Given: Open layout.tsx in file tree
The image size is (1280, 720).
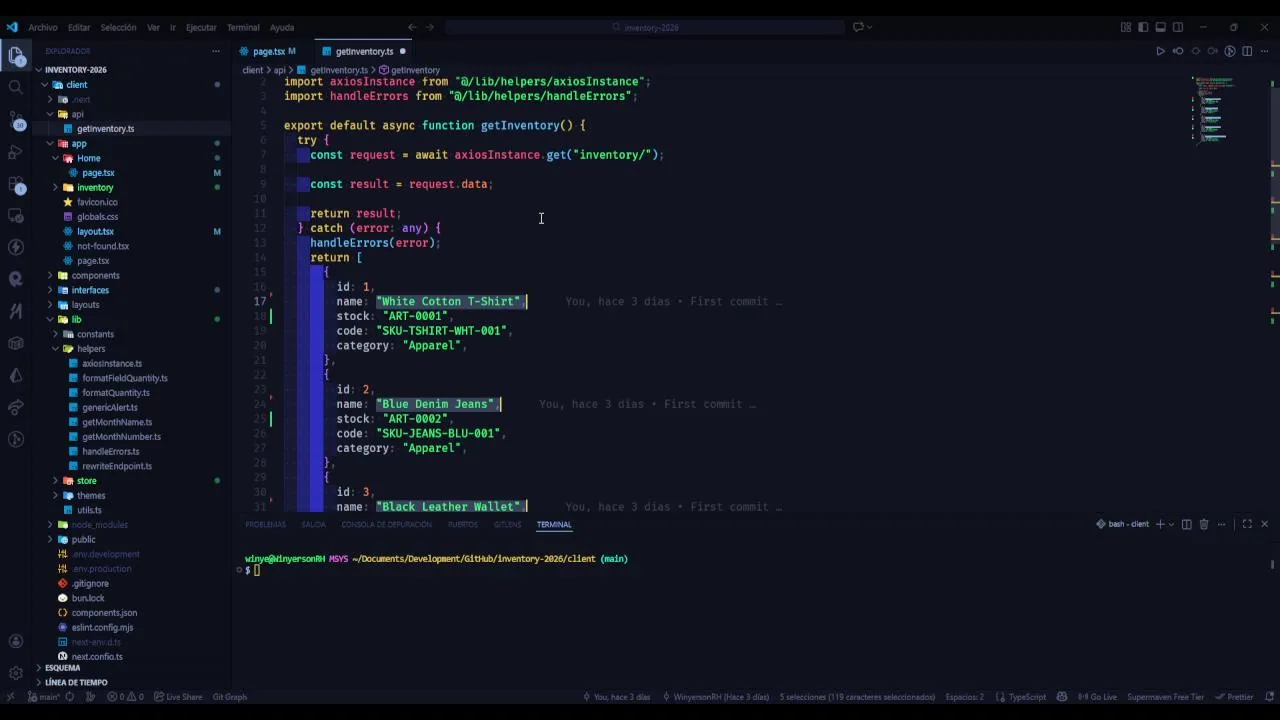Looking at the screenshot, I should coord(96,232).
